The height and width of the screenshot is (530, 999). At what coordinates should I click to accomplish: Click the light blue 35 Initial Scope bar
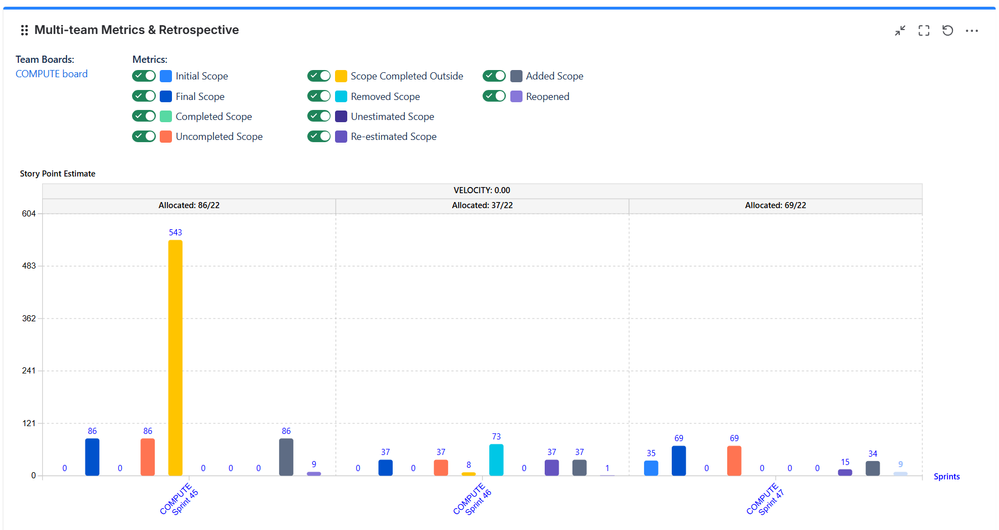[651, 468]
